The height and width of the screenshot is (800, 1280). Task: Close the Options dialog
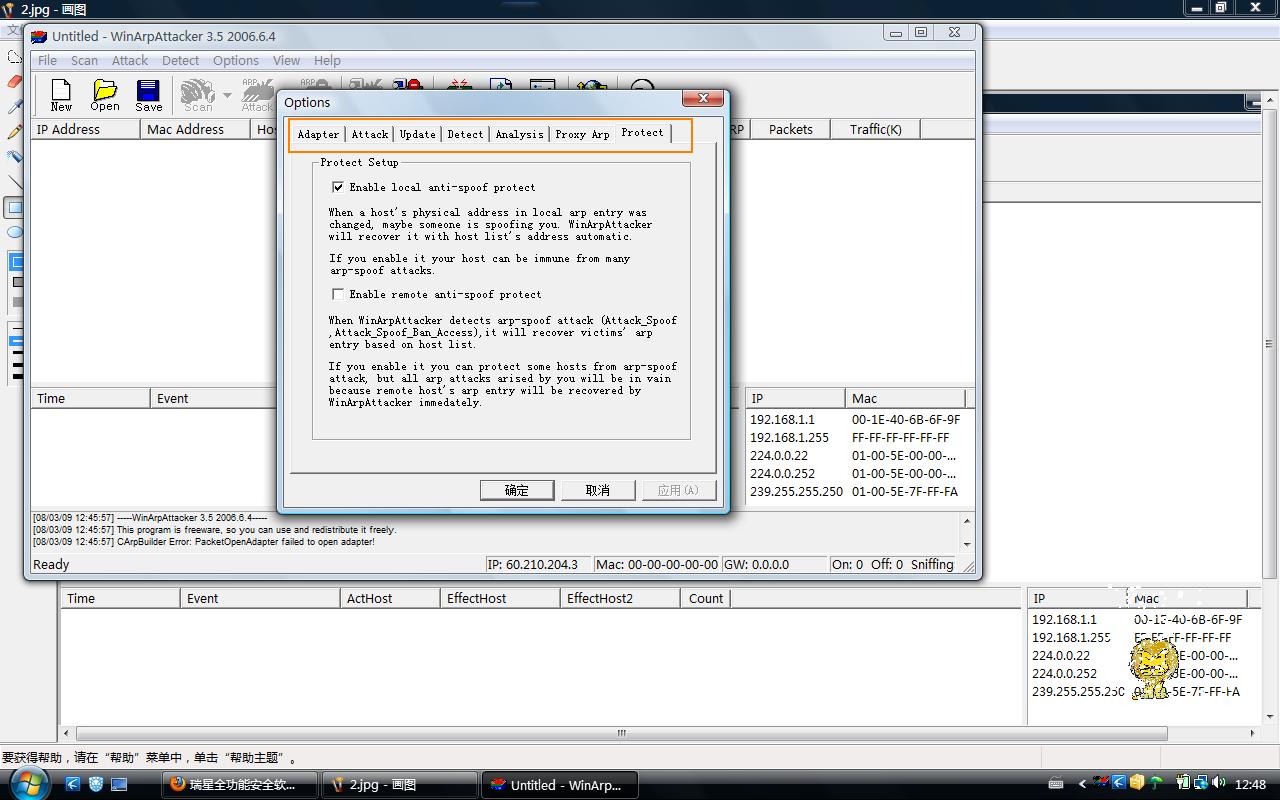point(703,98)
